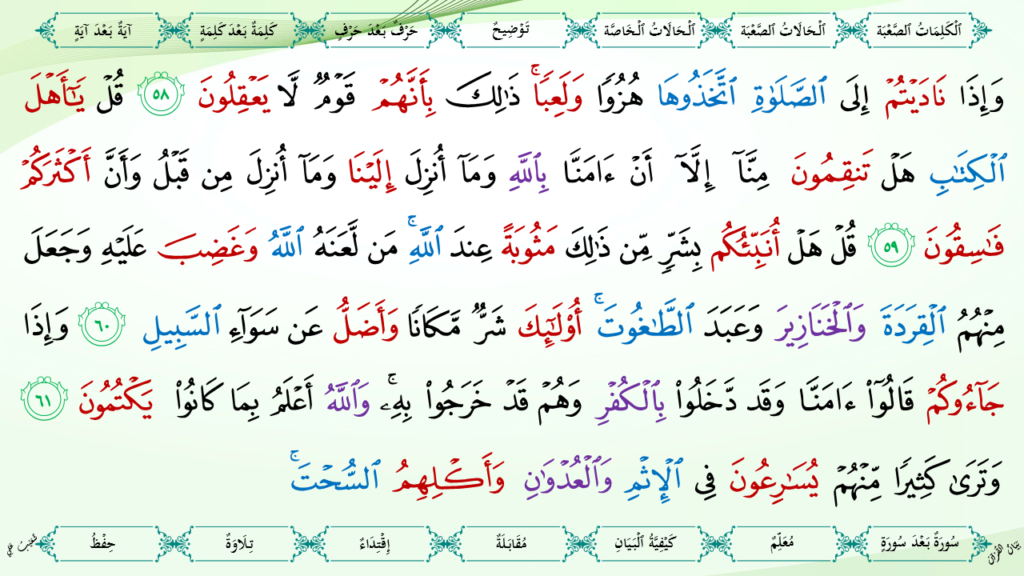Click the معلم button
This screenshot has width=1024, height=576.
(x=782, y=543)
